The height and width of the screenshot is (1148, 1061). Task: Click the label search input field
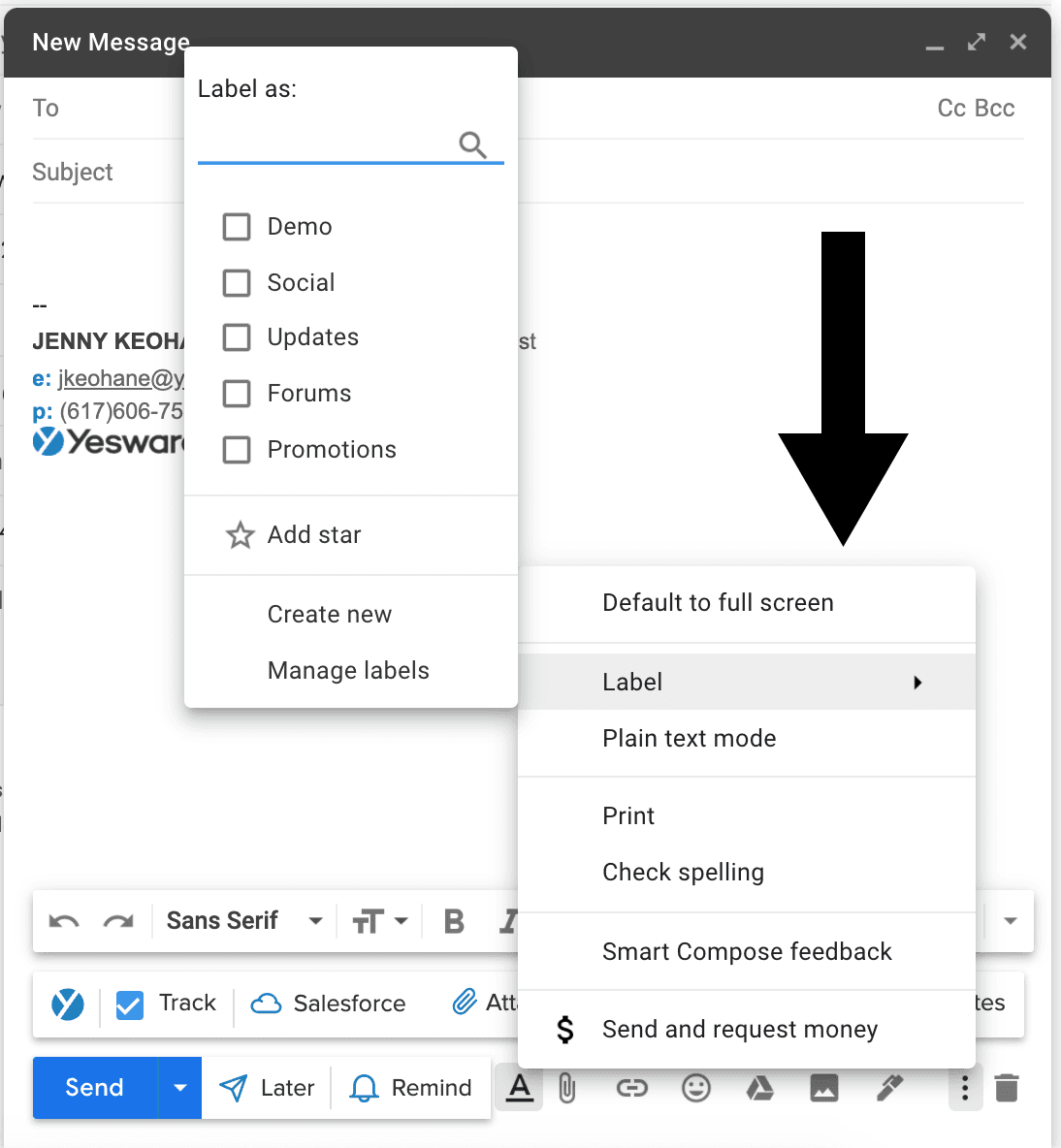click(325, 144)
